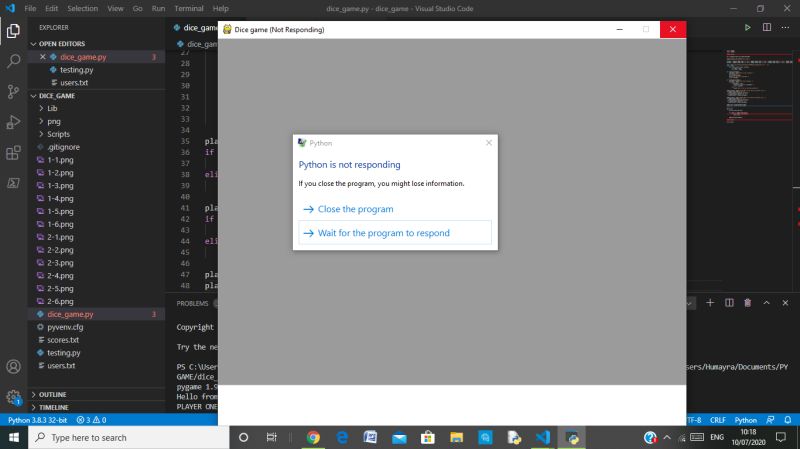Open the View menu

click(115, 8)
